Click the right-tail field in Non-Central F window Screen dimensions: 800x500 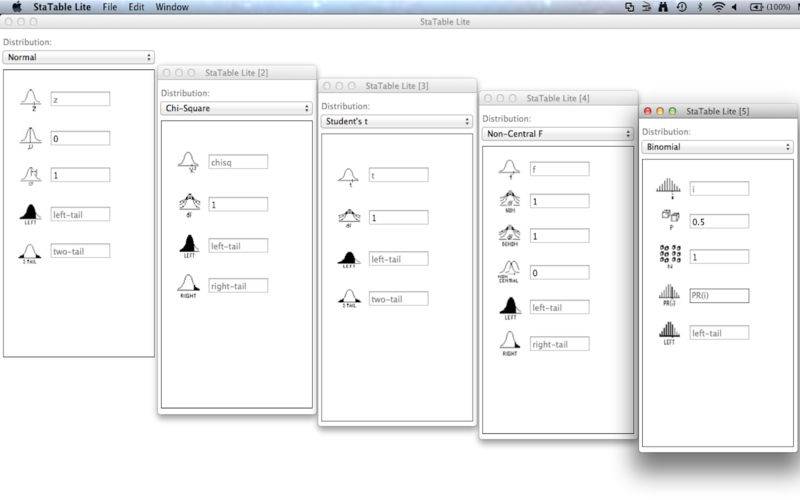click(560, 344)
